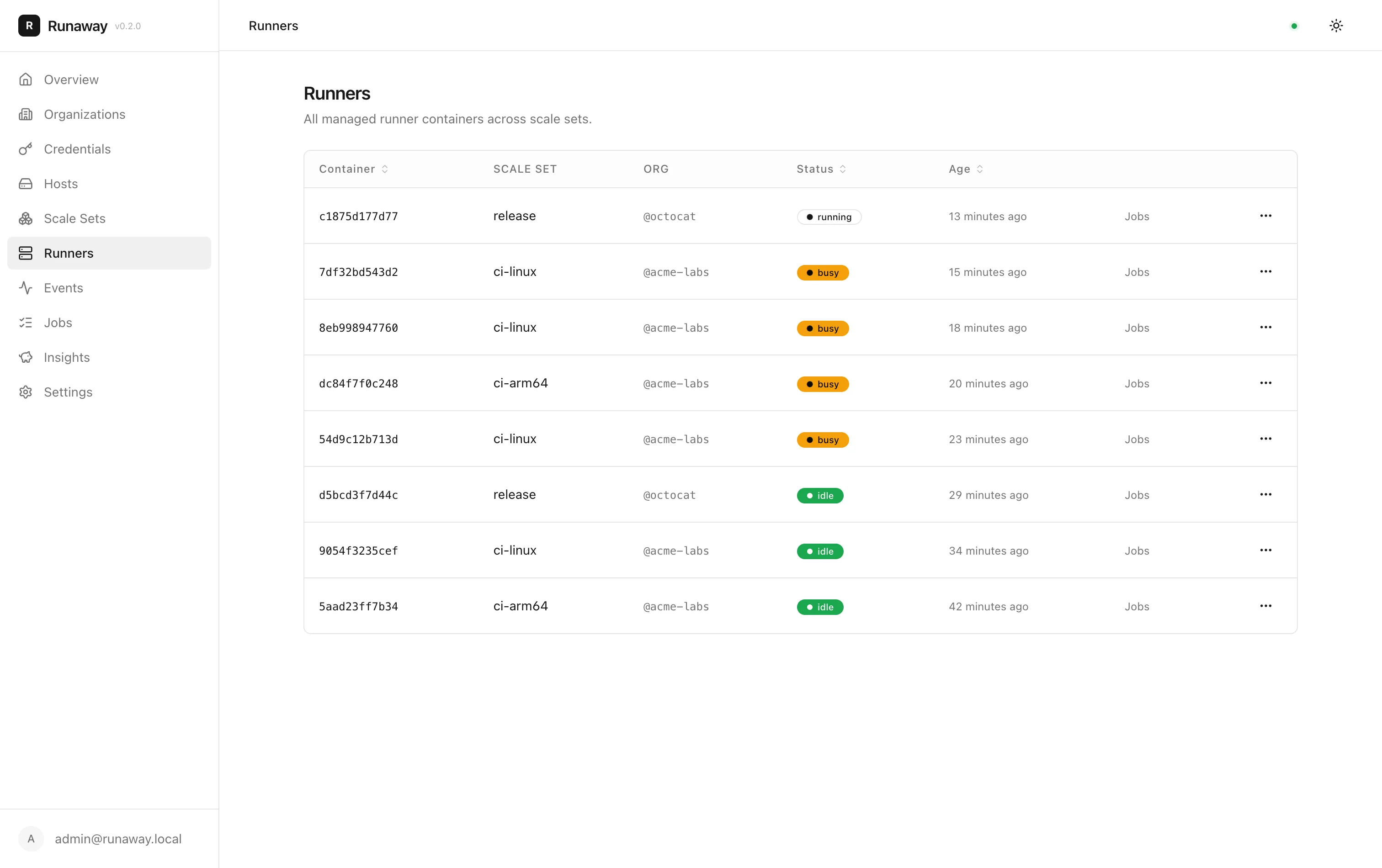
Task: Open Insights page
Action: coord(109,357)
